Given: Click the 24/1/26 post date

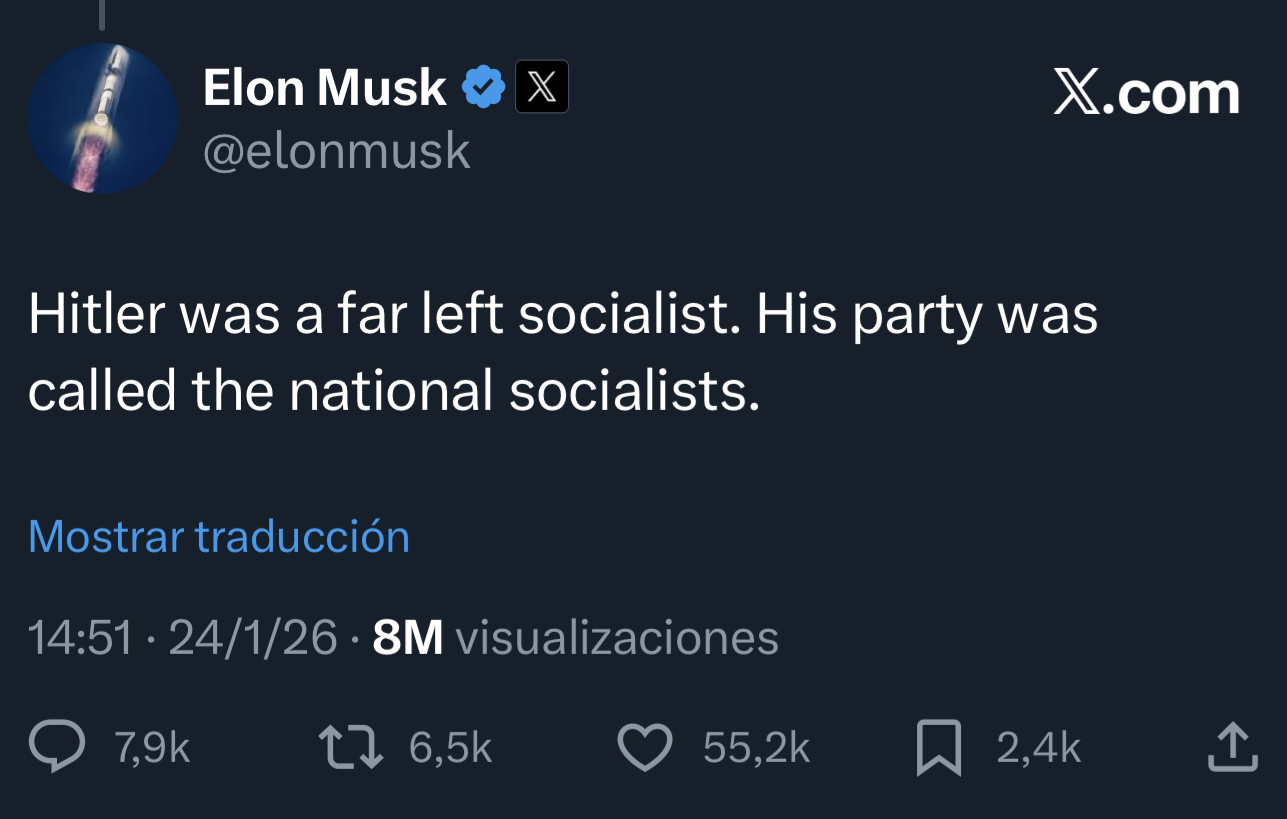Looking at the screenshot, I should 253,638.
